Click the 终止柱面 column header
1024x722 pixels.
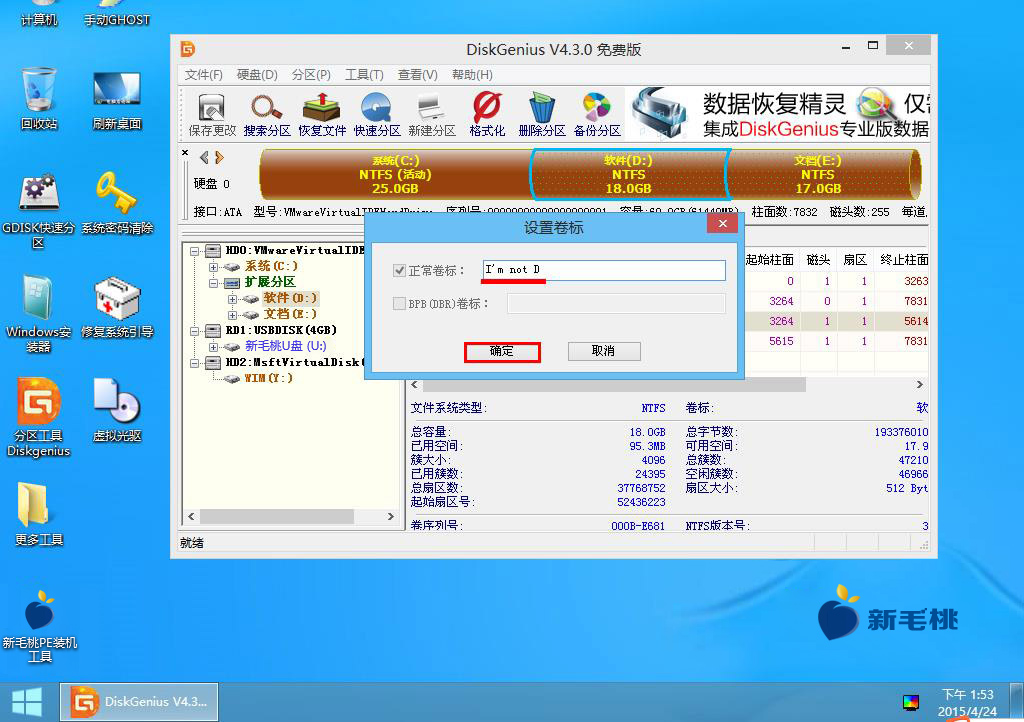click(x=904, y=260)
